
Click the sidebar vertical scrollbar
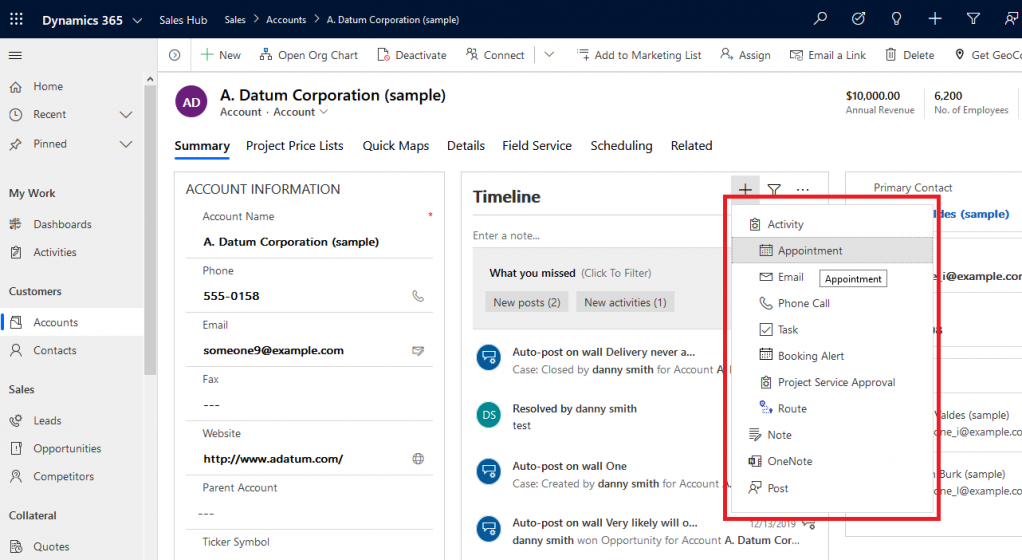click(150, 231)
